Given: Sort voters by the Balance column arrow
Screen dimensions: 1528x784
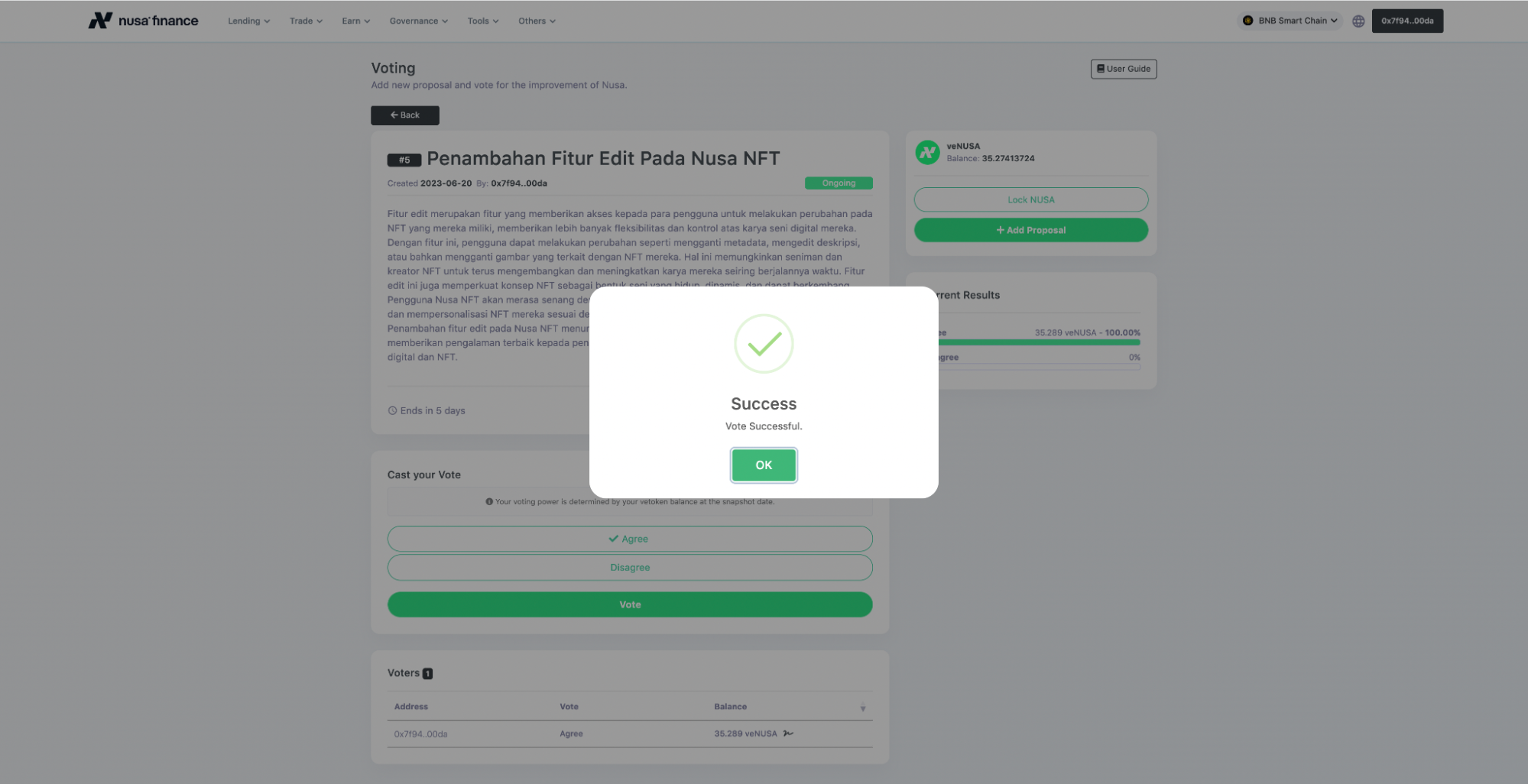Looking at the screenshot, I should click(863, 708).
